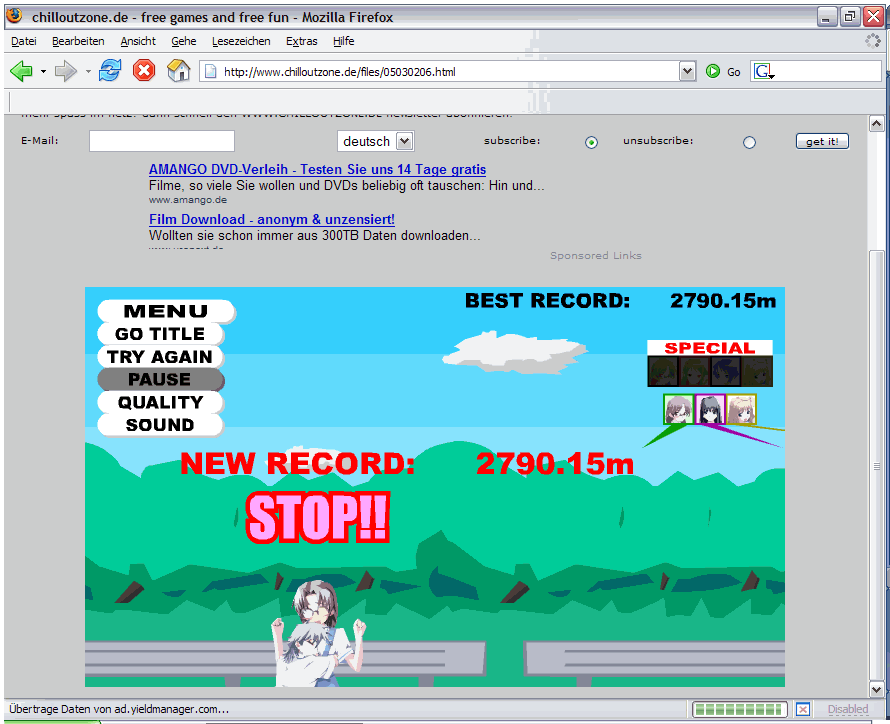Screen dimensions: 890x724
Task: Click the vertical scrollbar thumb
Action: [877, 465]
